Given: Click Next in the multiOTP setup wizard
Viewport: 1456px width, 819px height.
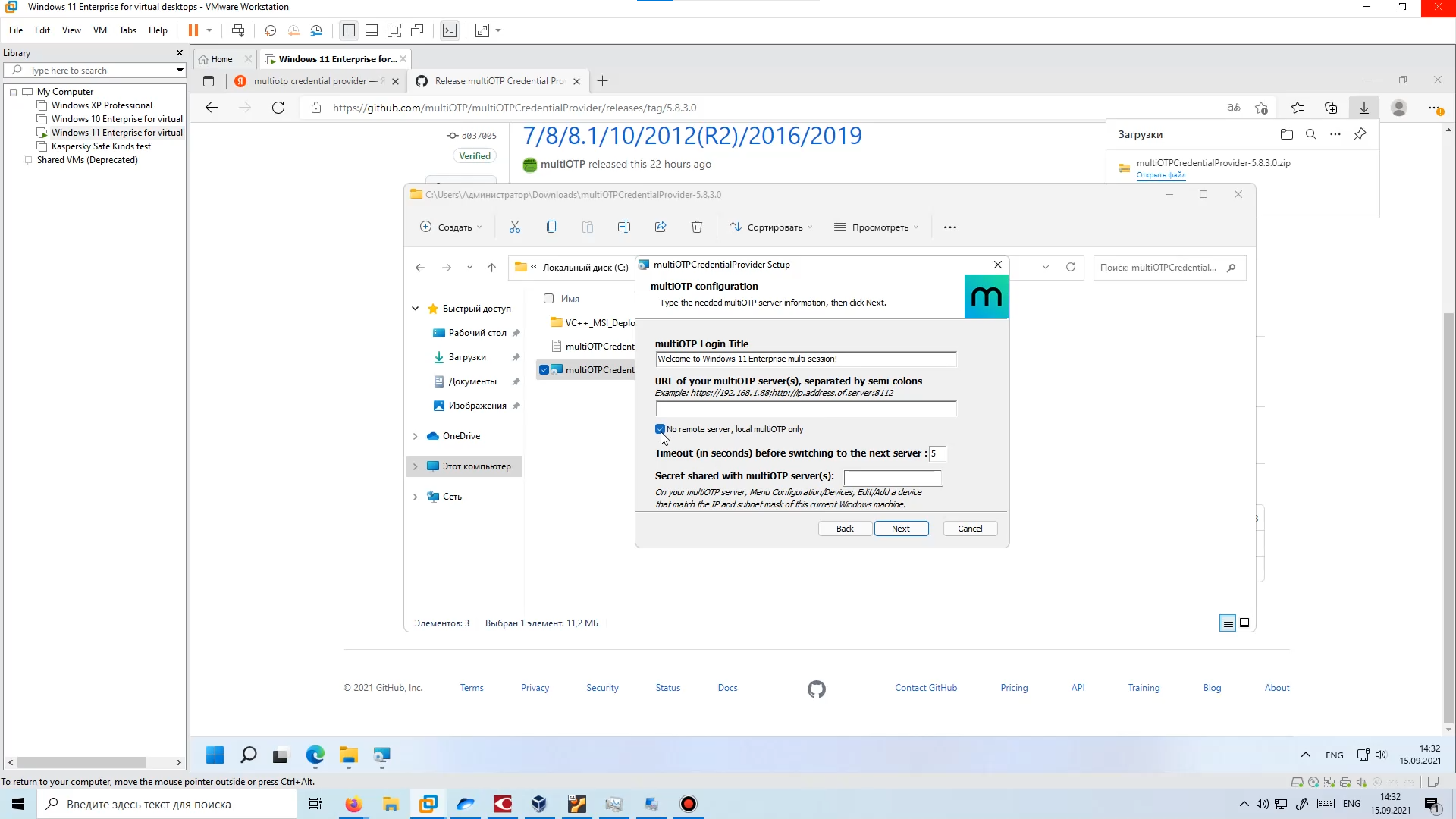Looking at the screenshot, I should tap(901, 529).
